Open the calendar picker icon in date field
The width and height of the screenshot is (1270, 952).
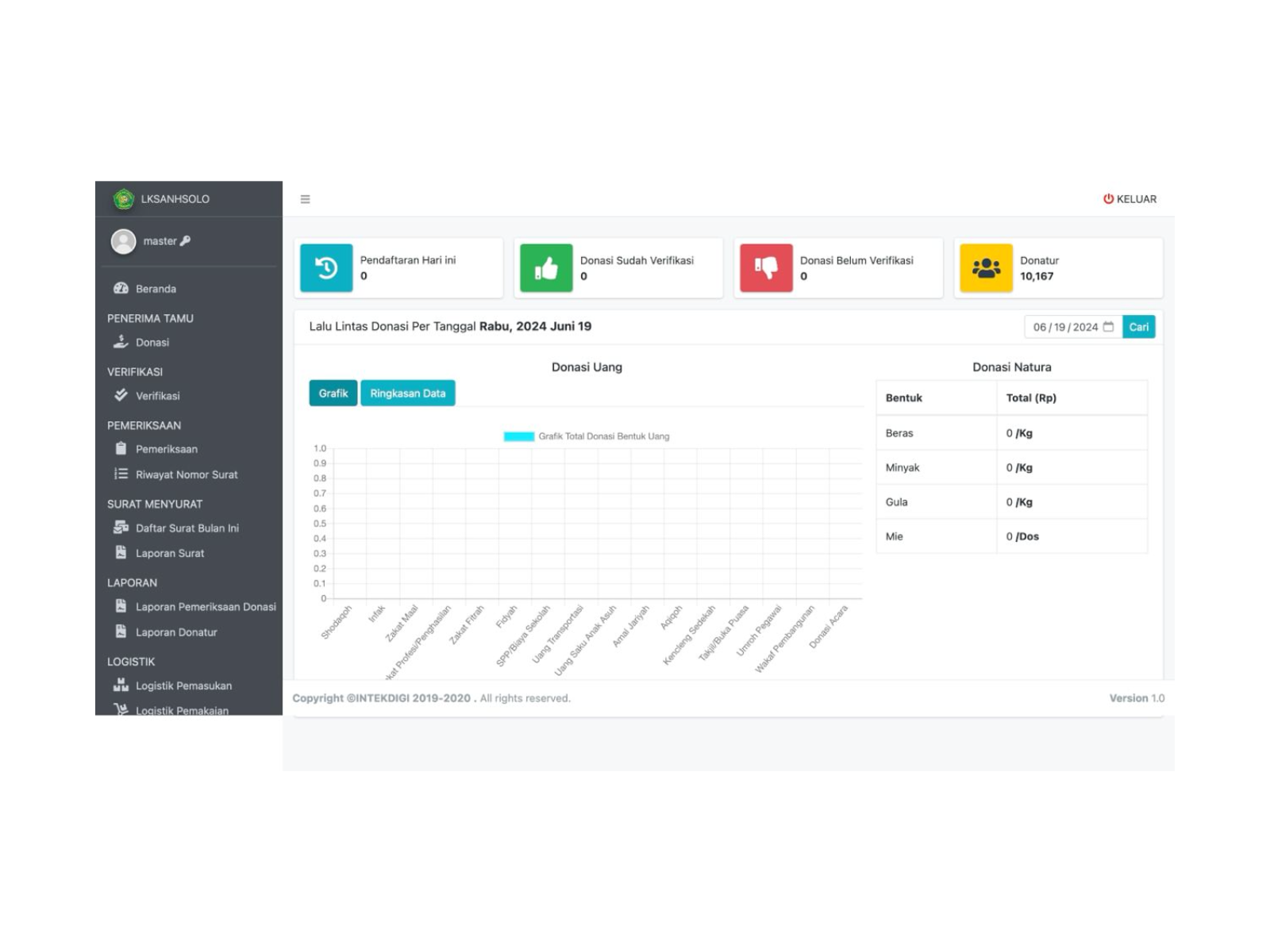(1108, 327)
